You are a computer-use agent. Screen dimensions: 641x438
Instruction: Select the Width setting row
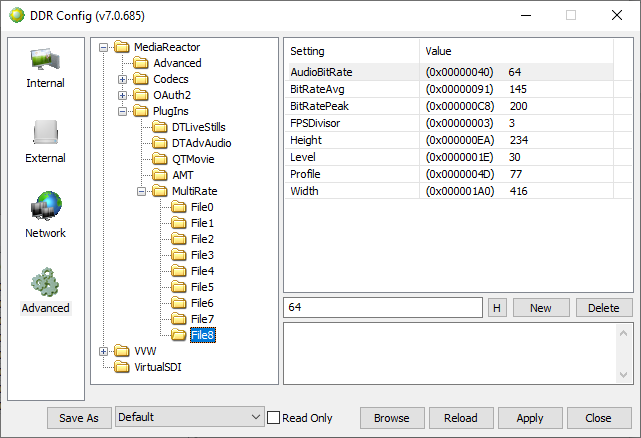tap(451, 191)
